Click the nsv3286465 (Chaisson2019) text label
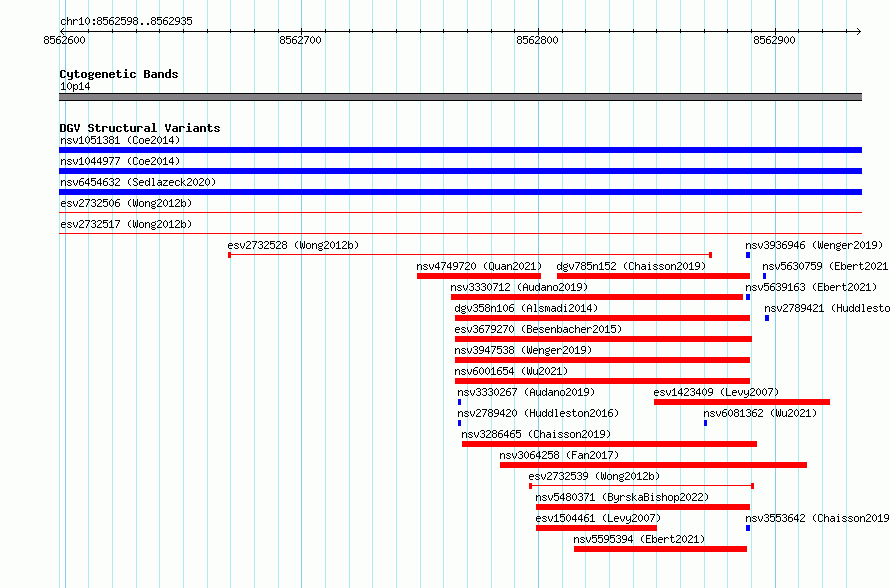890x588 pixels. point(536,434)
